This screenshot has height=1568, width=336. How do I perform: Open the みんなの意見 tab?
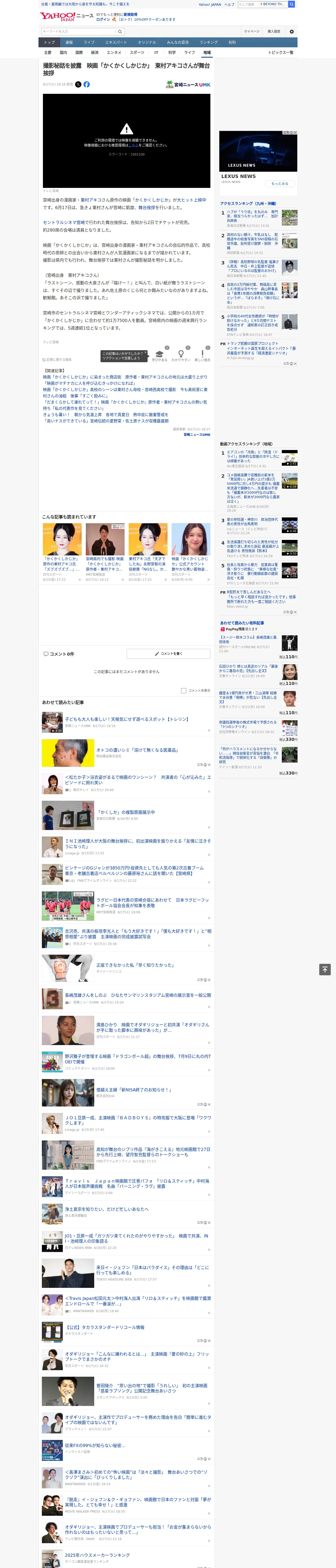(x=178, y=43)
